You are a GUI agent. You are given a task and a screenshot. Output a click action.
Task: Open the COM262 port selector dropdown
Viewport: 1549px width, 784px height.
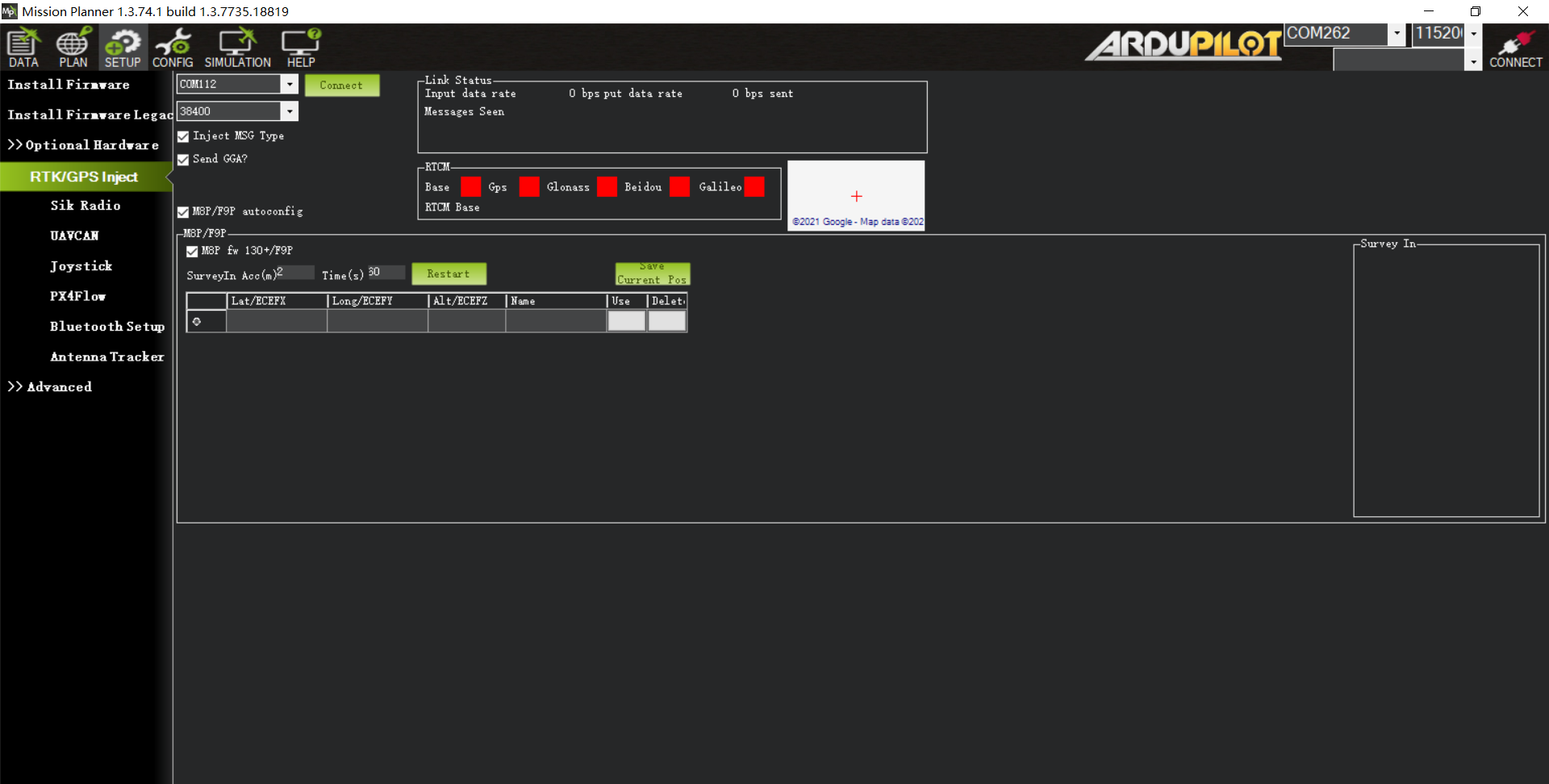tap(1397, 34)
